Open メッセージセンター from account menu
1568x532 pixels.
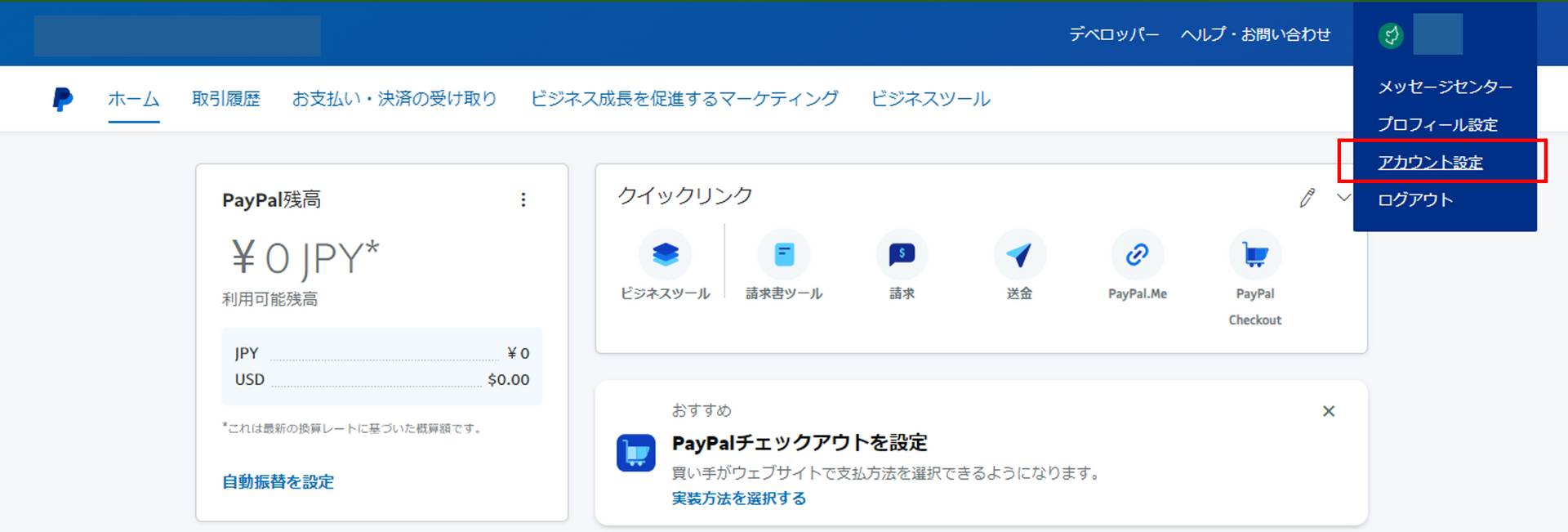(x=1445, y=87)
